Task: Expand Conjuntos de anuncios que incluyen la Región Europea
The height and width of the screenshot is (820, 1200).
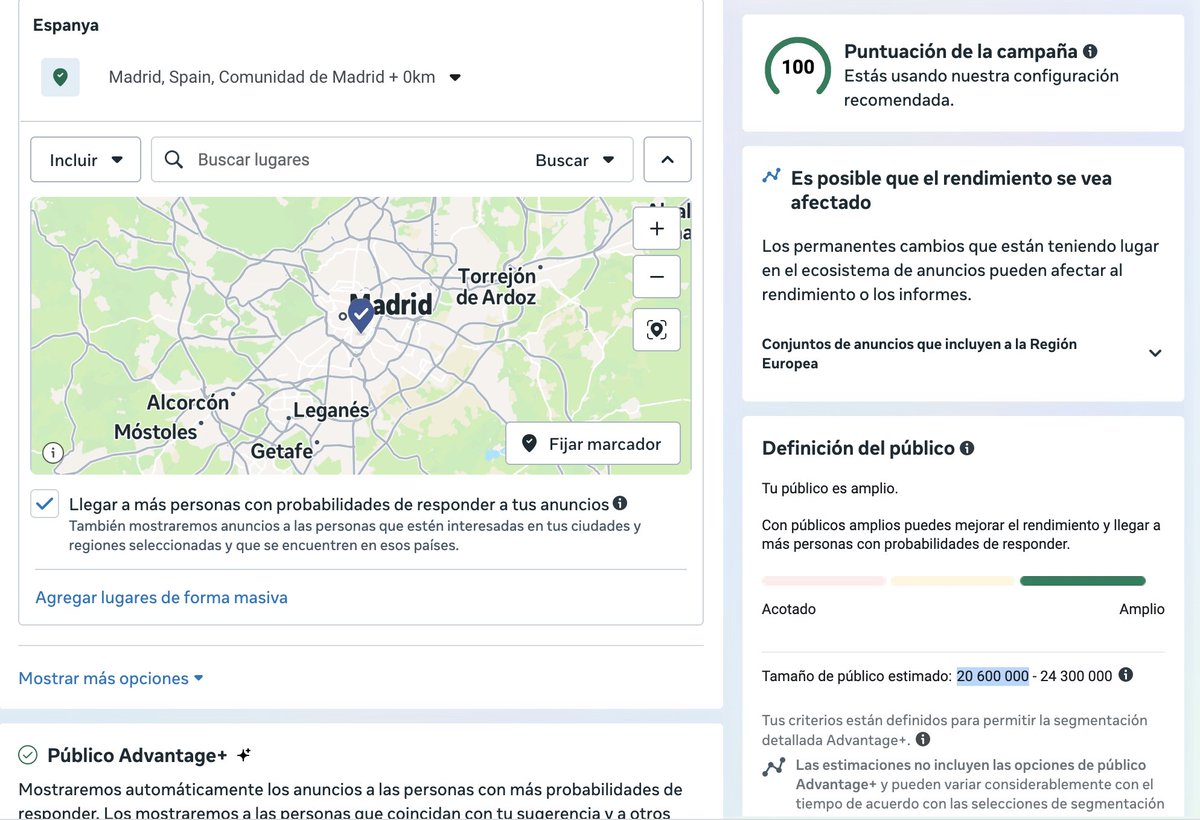Action: pyautogui.click(x=1155, y=353)
